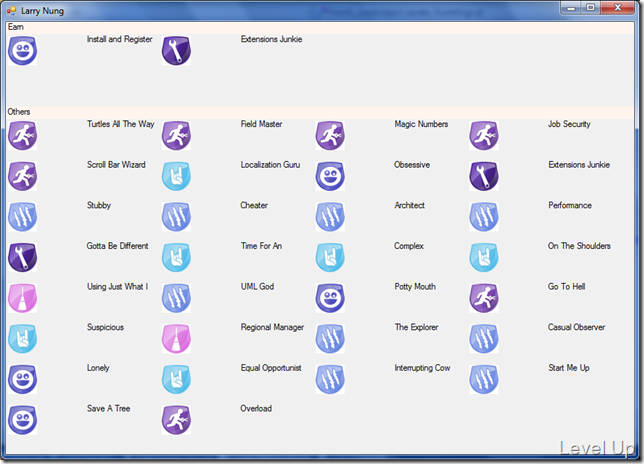Viewport: 644px width, 464px height.
Task: Click the 'UML God' label
Action: click(258, 287)
